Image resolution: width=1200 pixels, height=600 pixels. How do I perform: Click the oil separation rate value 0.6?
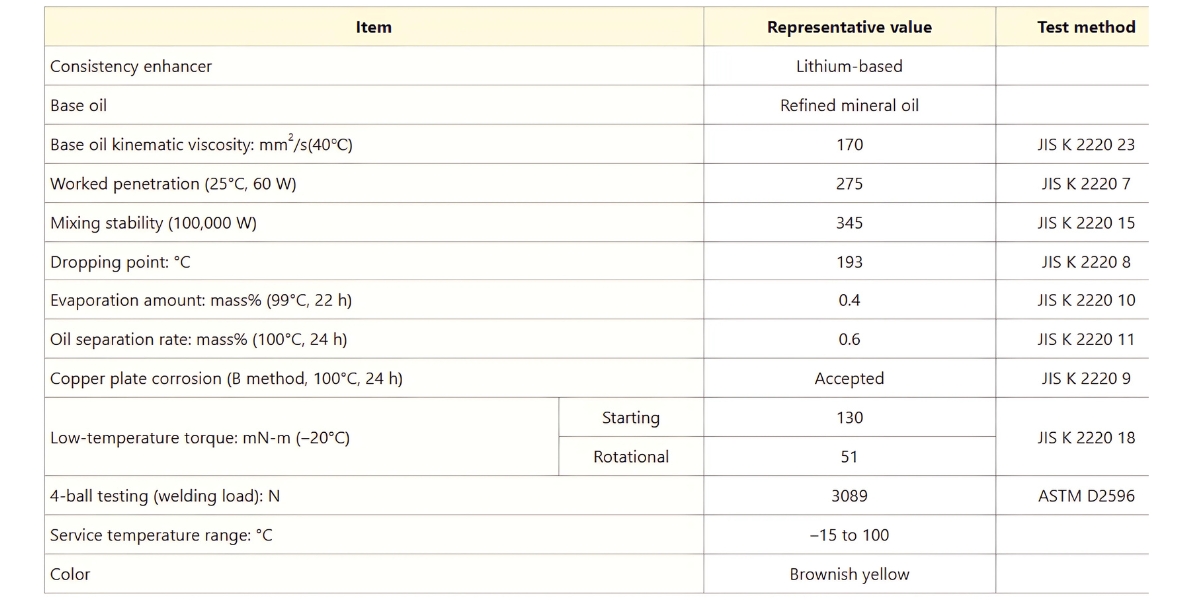click(x=849, y=339)
